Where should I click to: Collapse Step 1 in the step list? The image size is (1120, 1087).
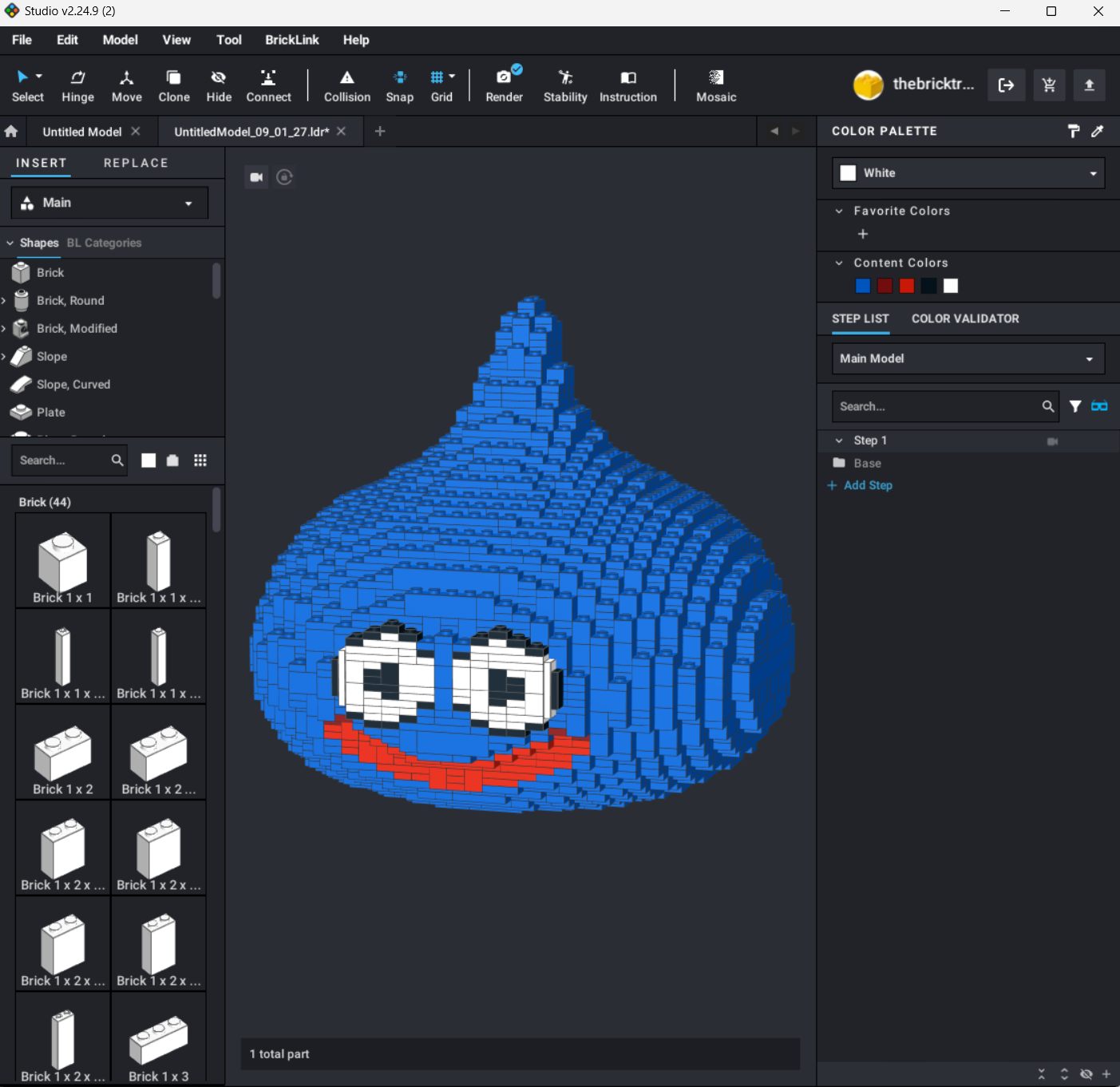tap(839, 441)
